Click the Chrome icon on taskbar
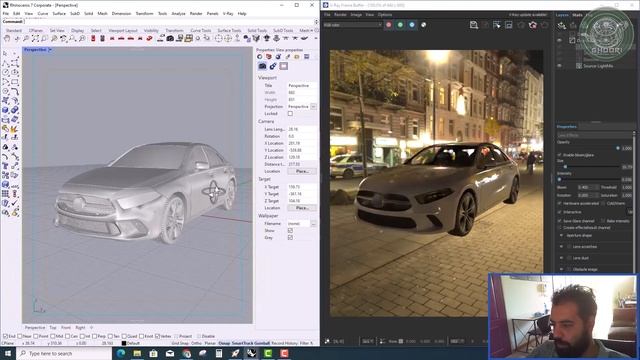Image resolution: width=640 pixels, height=360 pixels. (187, 353)
